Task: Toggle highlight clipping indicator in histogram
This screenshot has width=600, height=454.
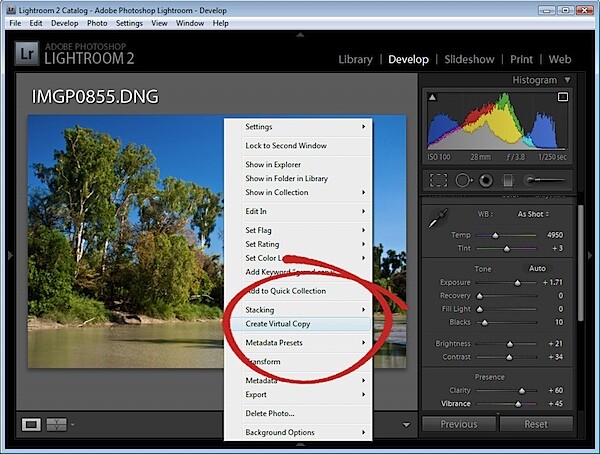Action: tap(562, 97)
